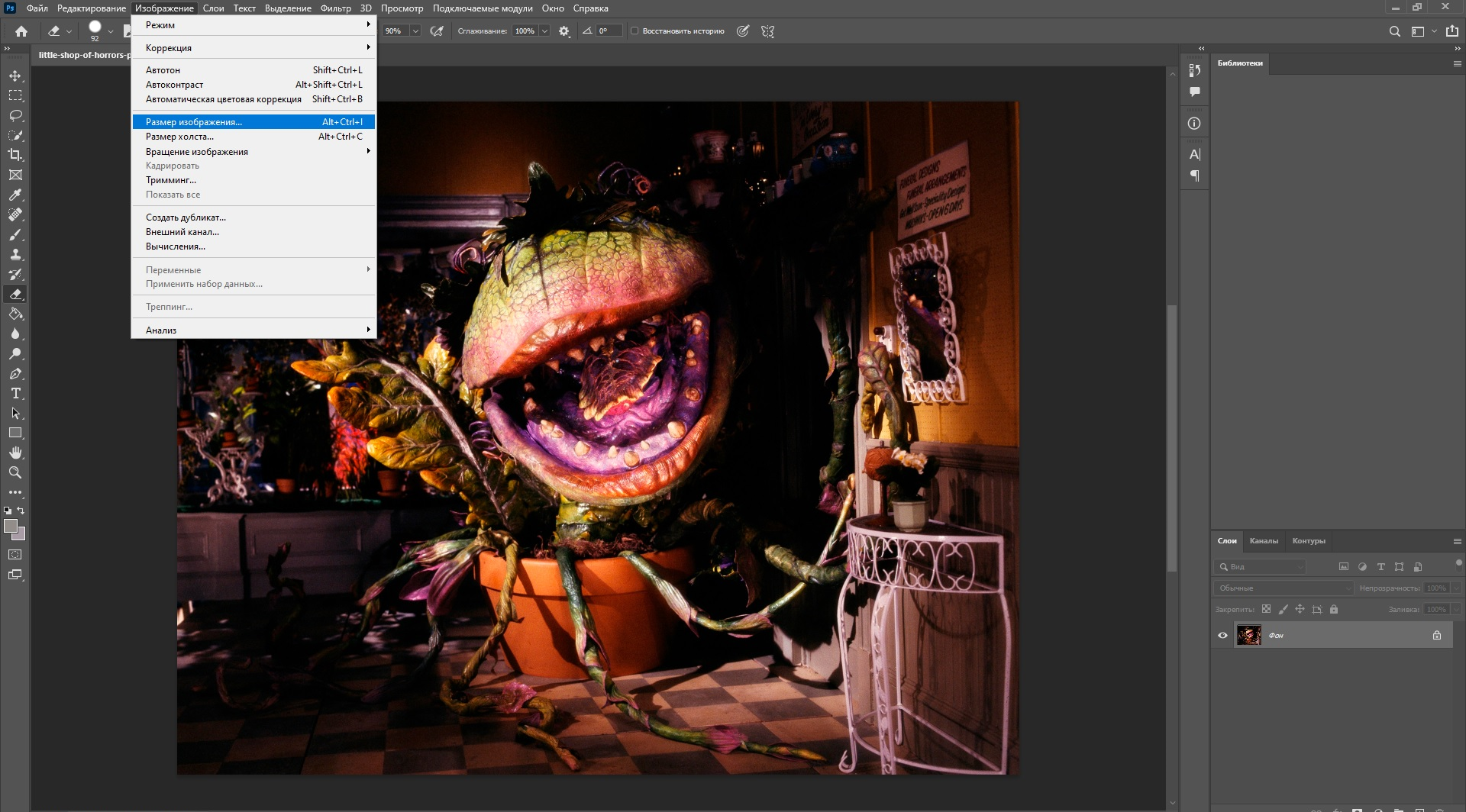This screenshot has height=812, width=1466.
Task: Switch to the 'Каналы' tab
Action: tap(1264, 541)
